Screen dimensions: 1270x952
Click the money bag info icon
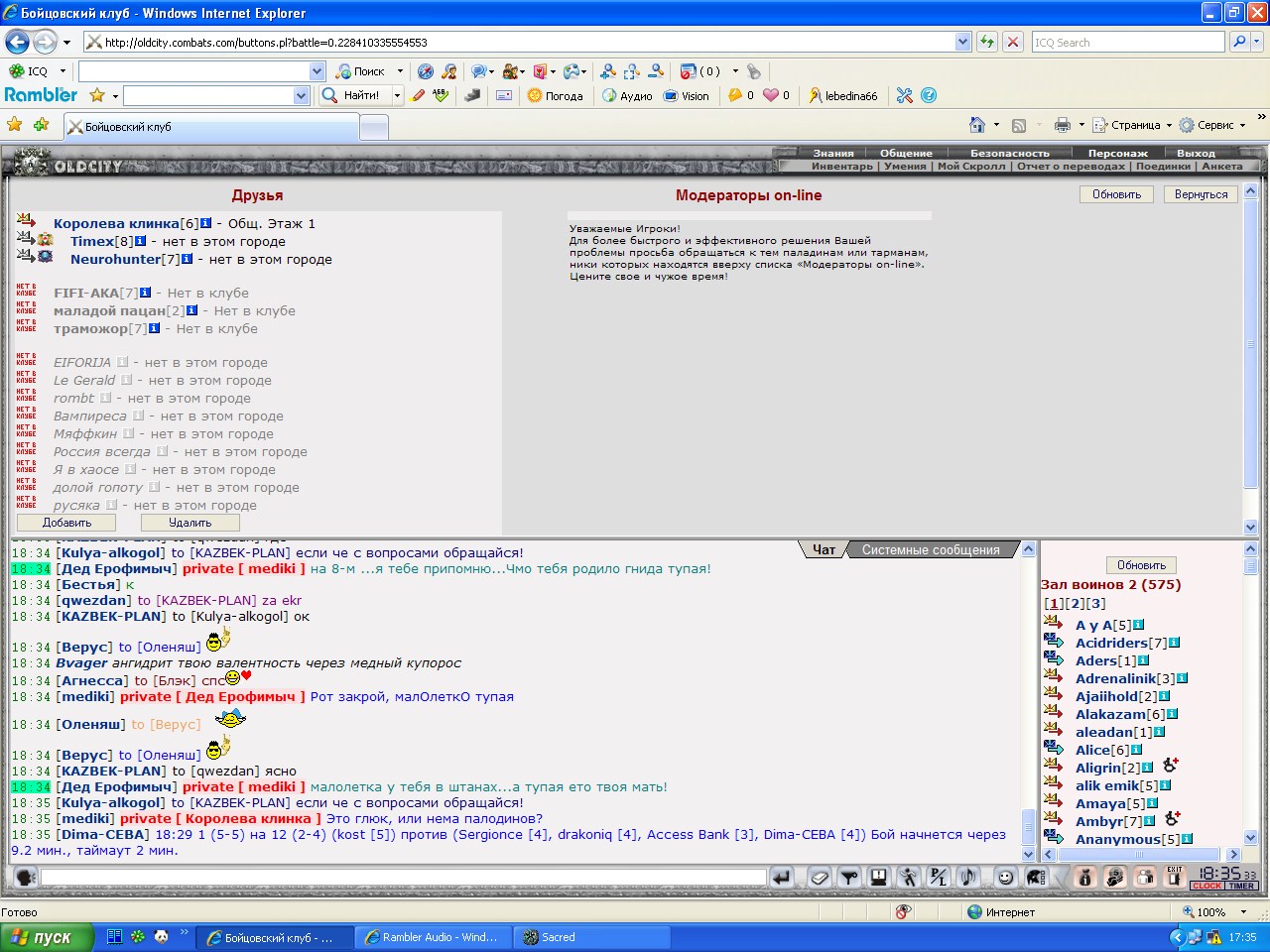(x=1084, y=878)
